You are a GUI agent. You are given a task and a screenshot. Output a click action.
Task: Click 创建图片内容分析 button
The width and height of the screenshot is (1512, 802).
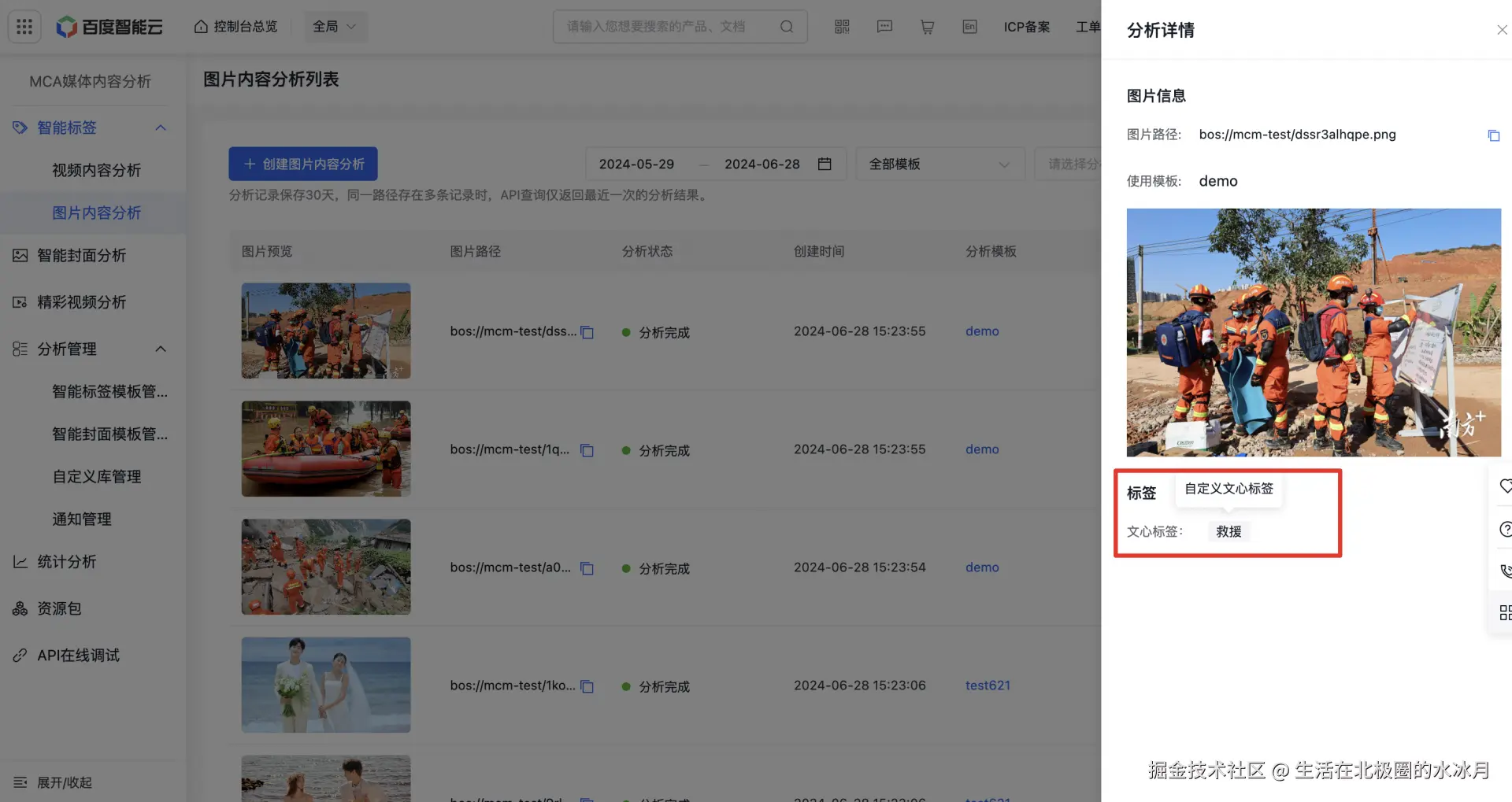tap(303, 164)
